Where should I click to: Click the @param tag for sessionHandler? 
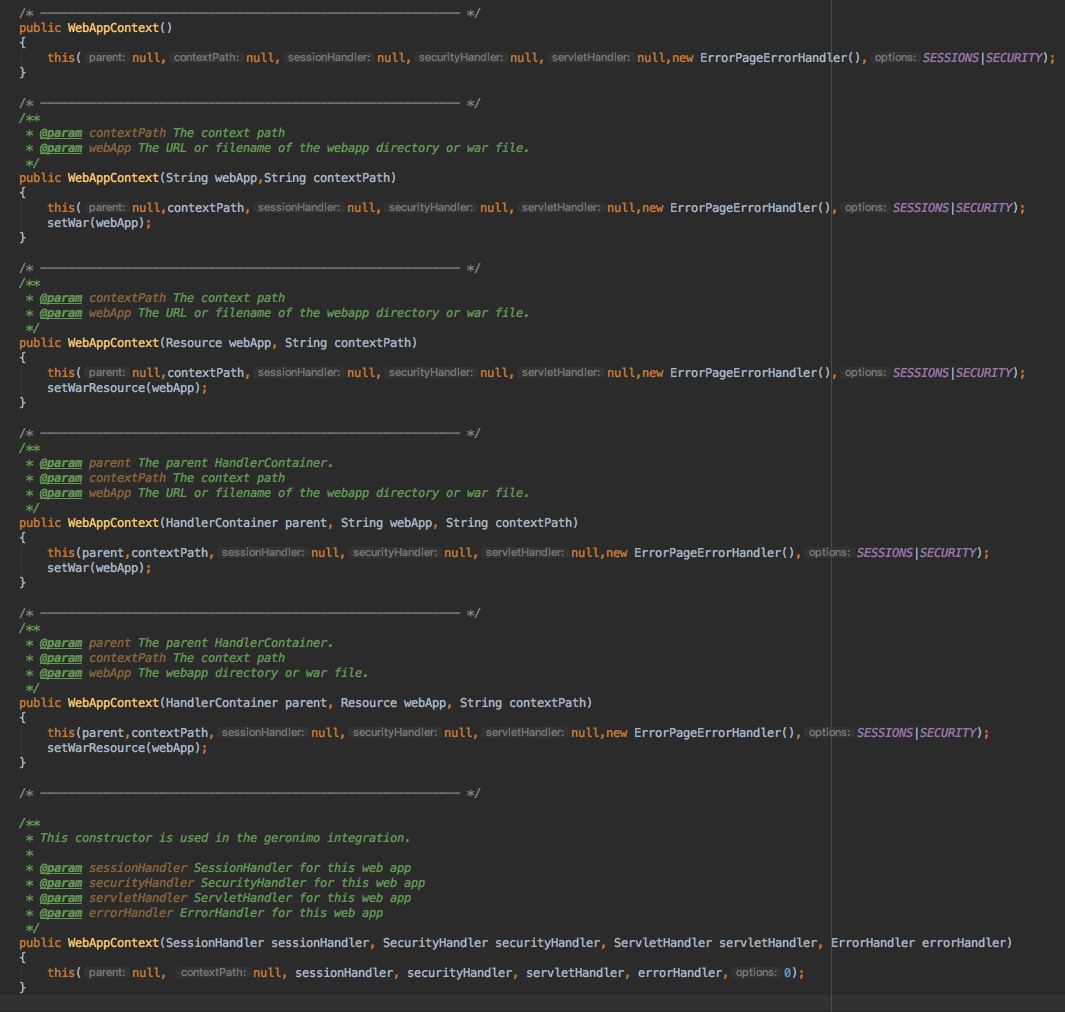tap(61, 868)
